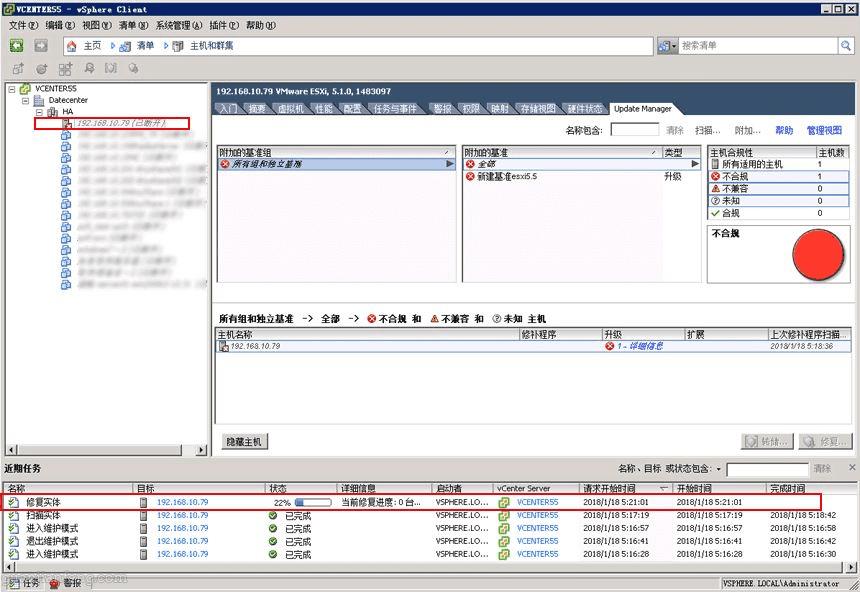Collapse the Datecenter tree node
This screenshot has height=592, width=860.
(25, 100)
